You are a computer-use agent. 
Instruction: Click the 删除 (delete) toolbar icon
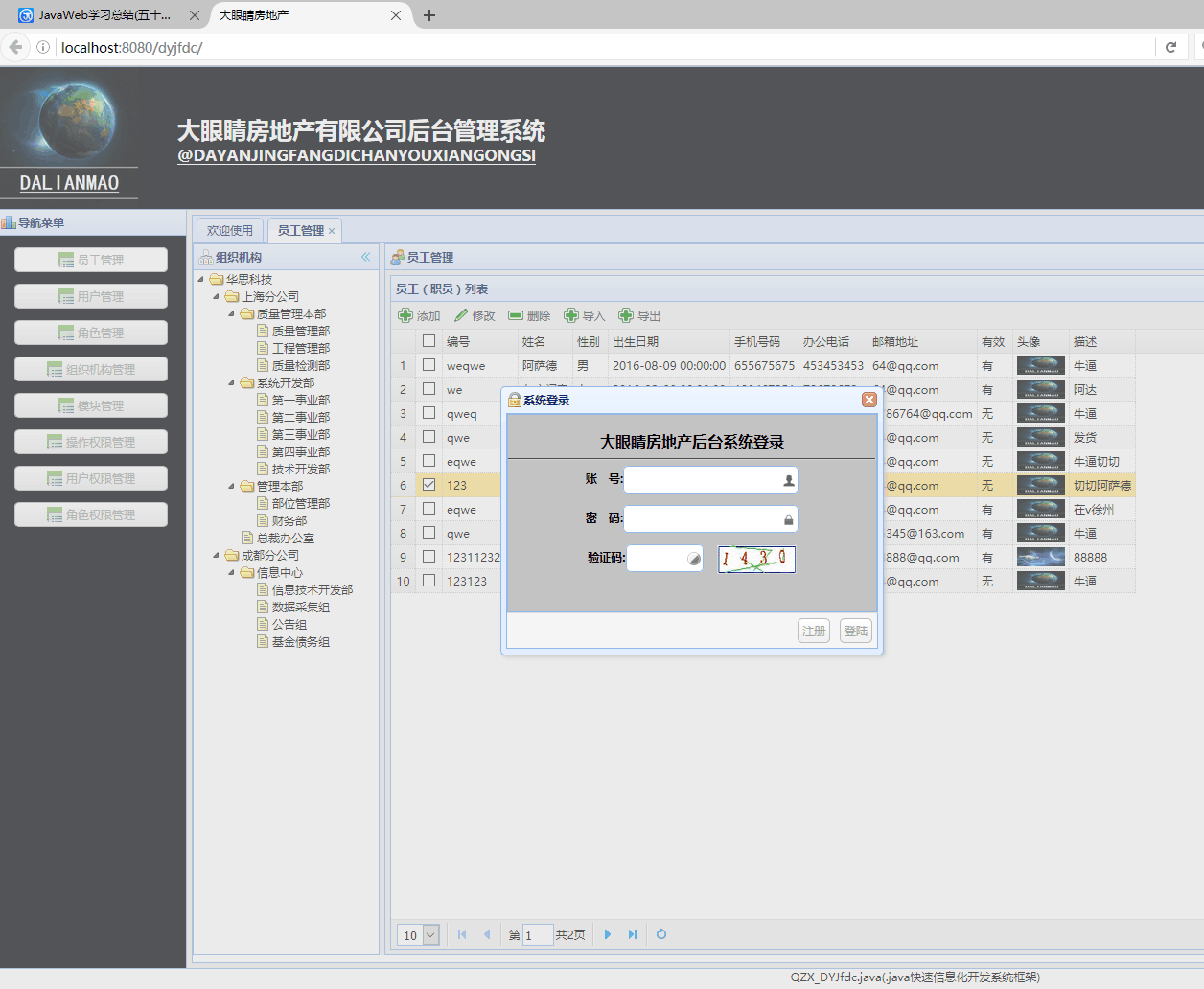click(516, 315)
